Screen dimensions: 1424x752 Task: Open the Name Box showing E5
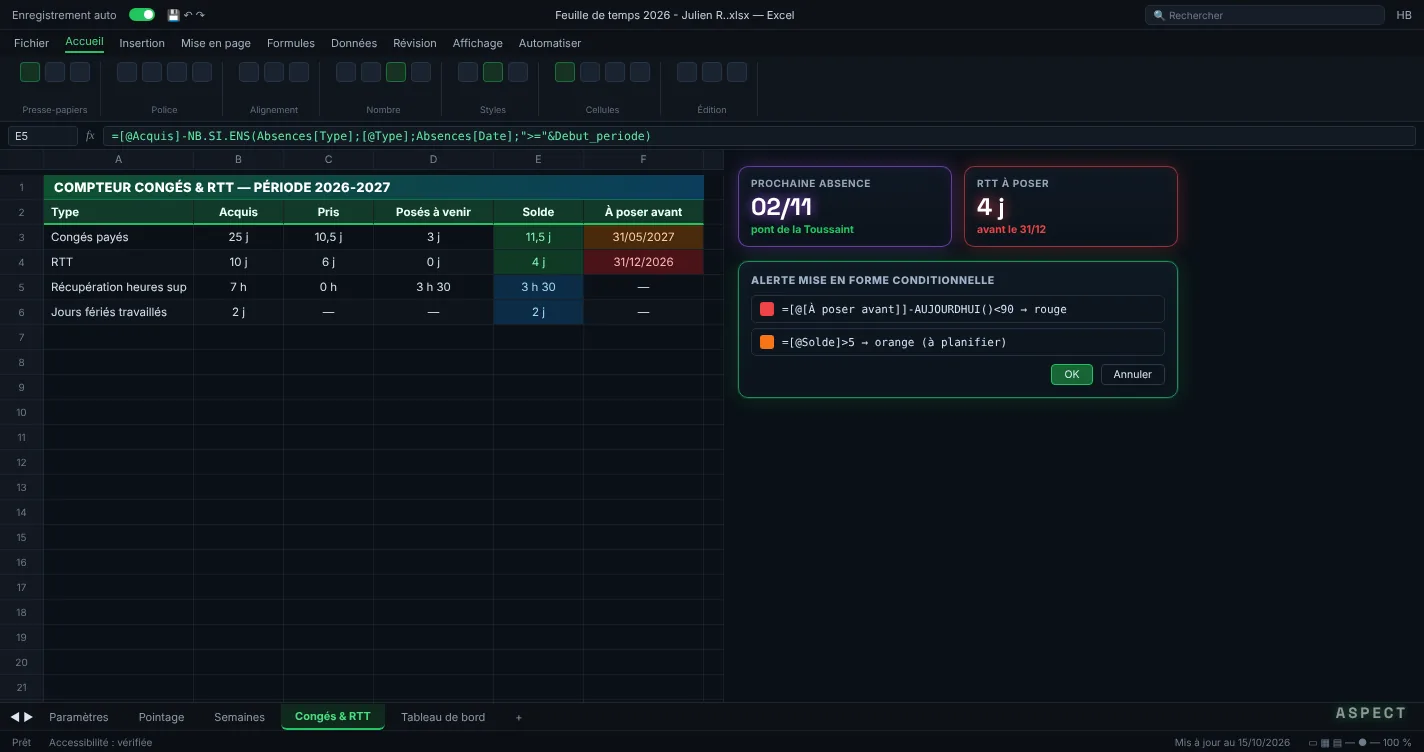click(42, 136)
